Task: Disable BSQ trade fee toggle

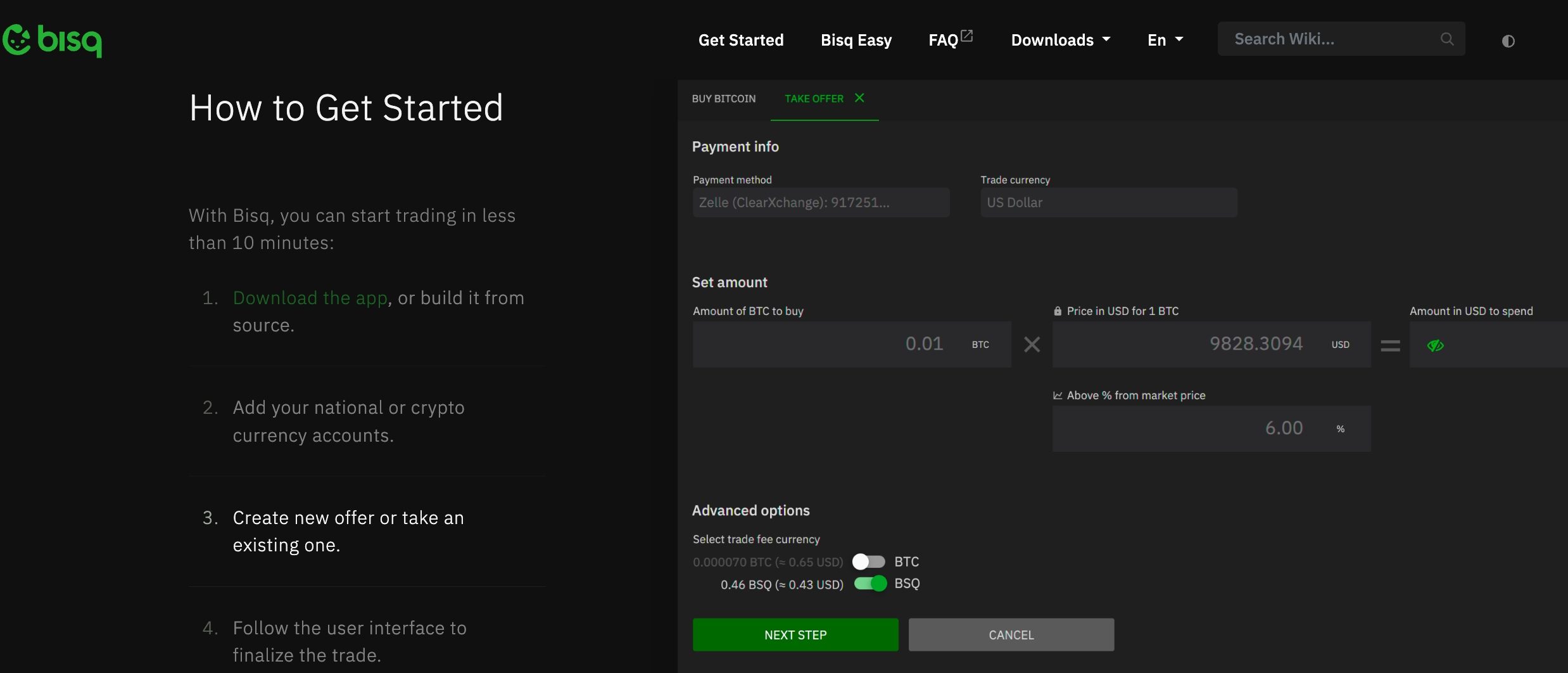Action: [x=870, y=584]
